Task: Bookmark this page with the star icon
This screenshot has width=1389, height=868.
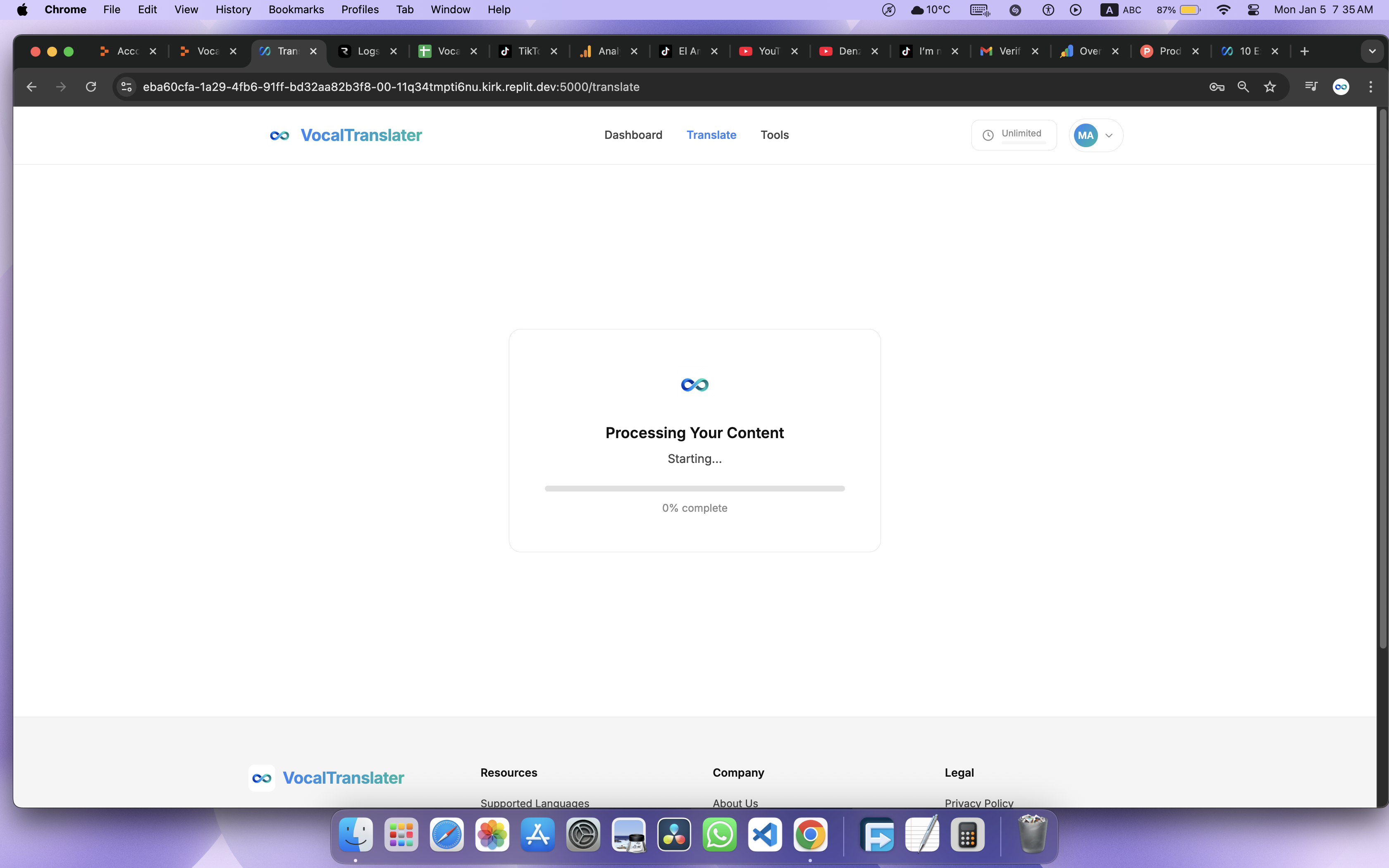Action: [x=1270, y=87]
